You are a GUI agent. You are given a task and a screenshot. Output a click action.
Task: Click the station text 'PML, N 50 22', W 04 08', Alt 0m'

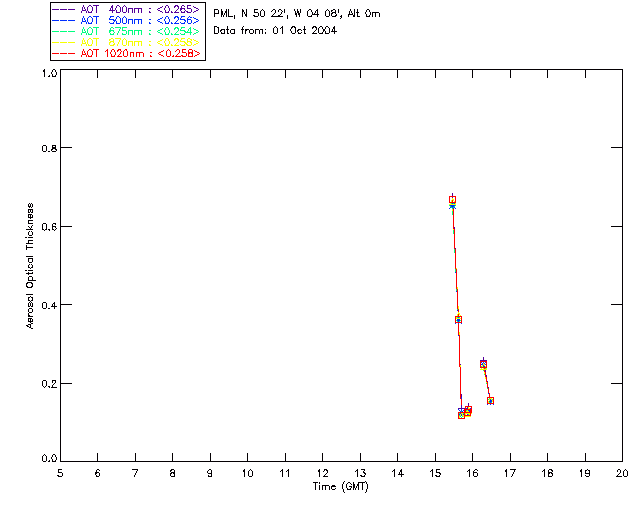(x=297, y=14)
